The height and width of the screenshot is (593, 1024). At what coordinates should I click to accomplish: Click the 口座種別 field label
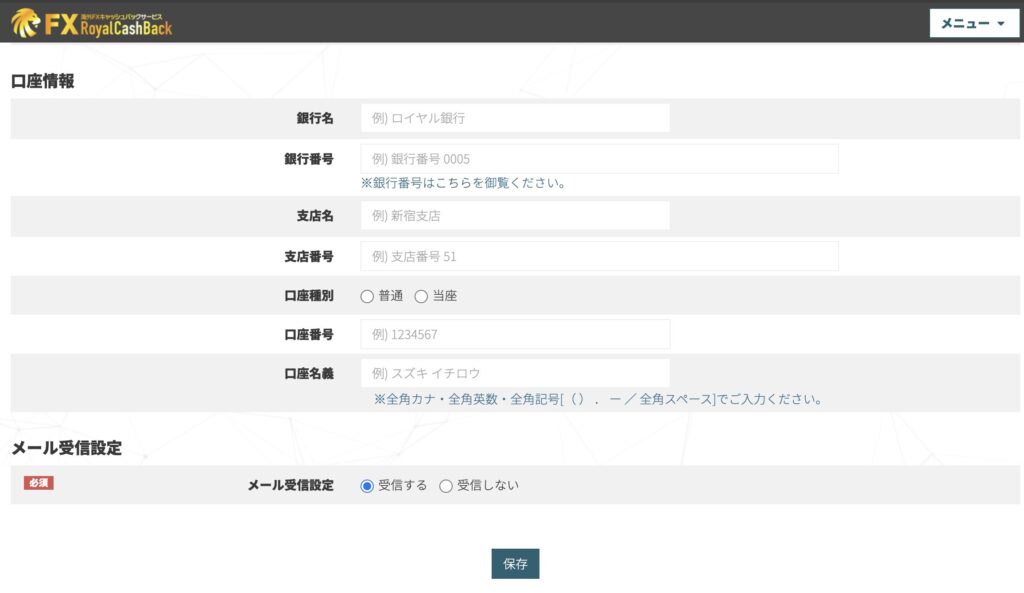click(309, 296)
